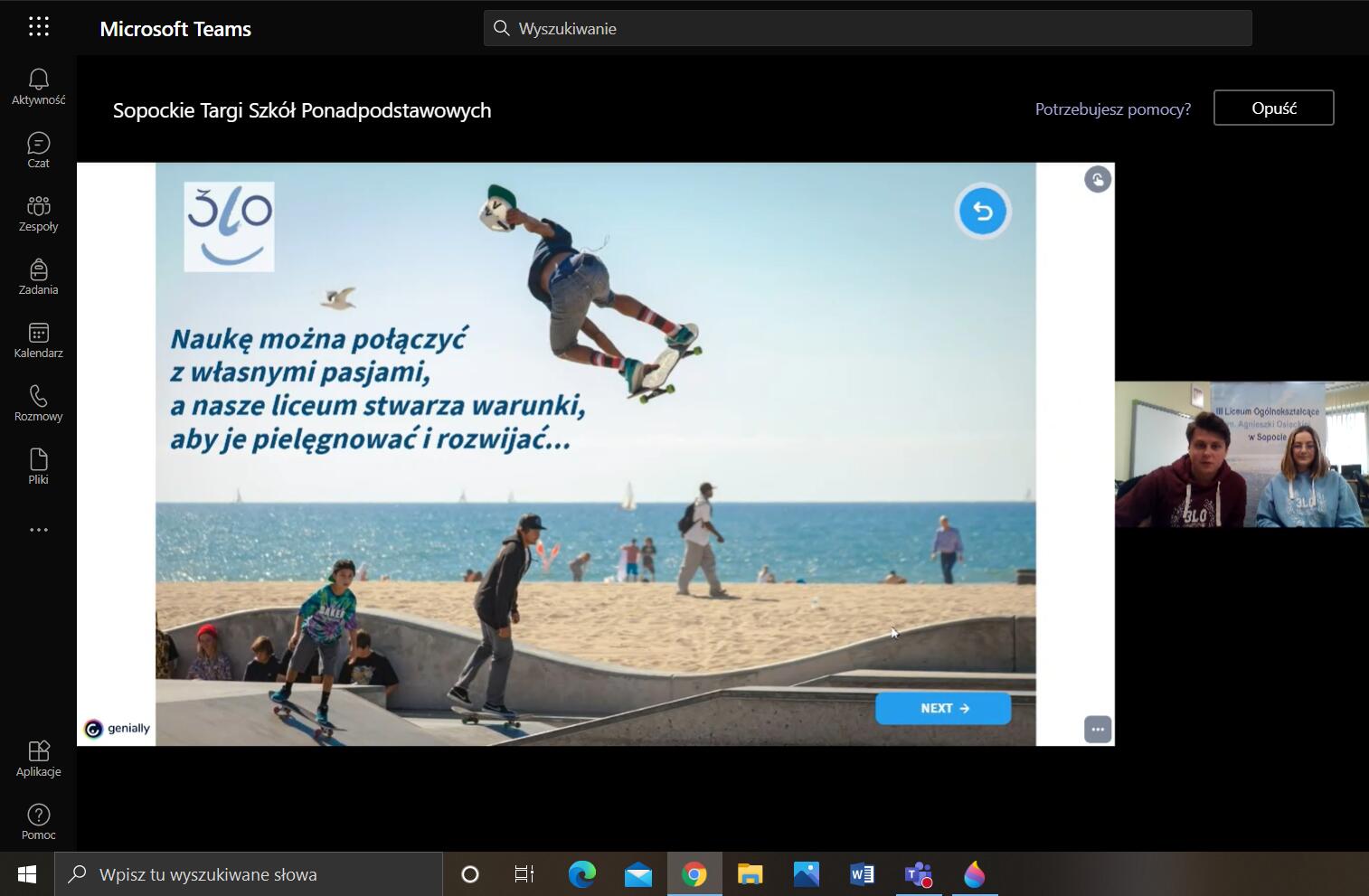
Task: Click the Potrzebujesz pomocy? link
Action: coord(1112,109)
